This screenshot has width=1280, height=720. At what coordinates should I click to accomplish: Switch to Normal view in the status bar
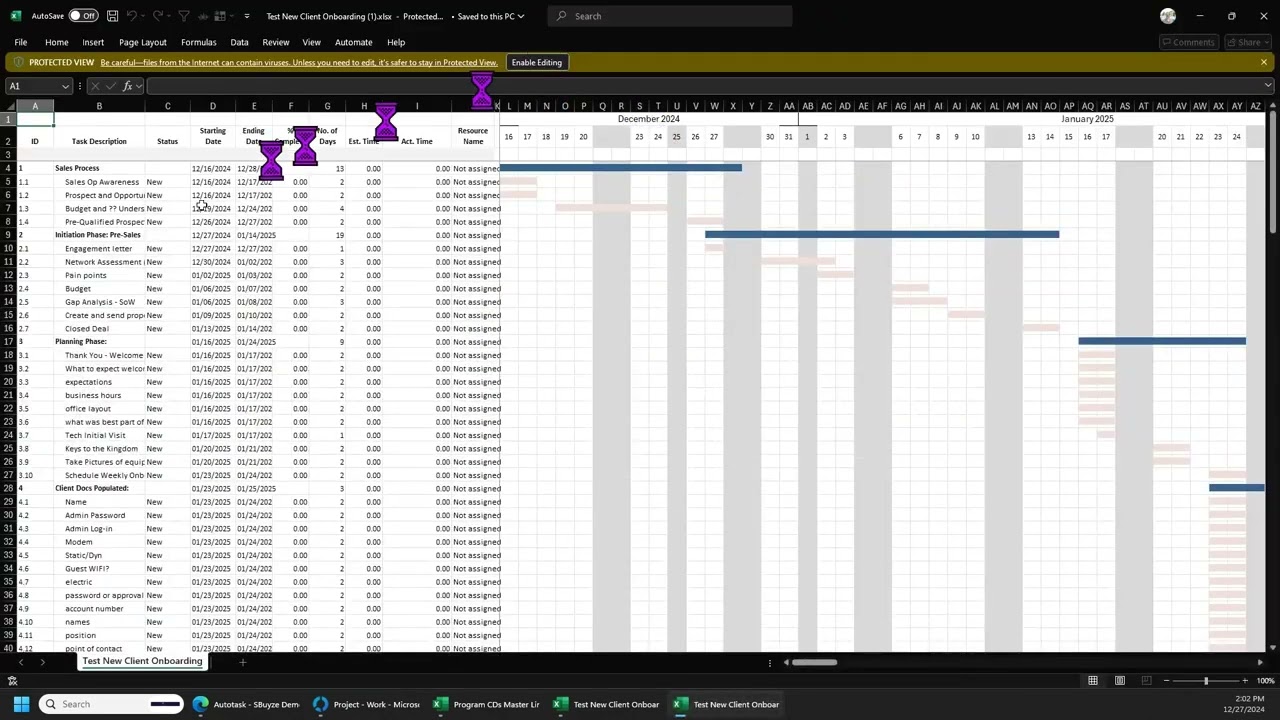[1093, 681]
